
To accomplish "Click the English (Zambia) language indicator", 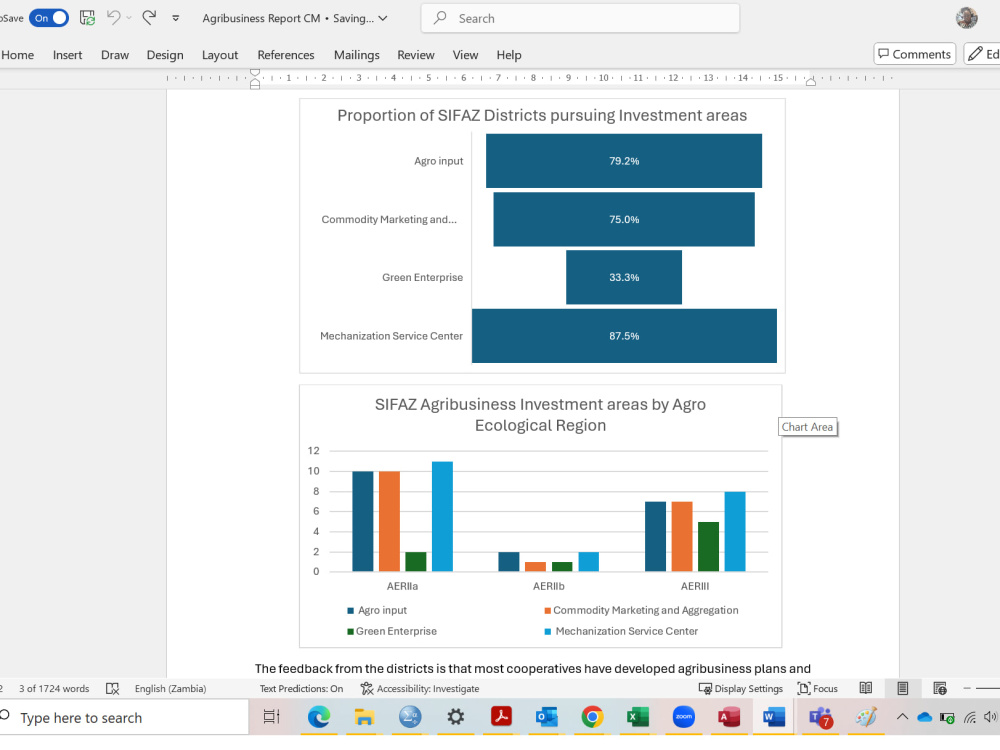I will click(170, 689).
